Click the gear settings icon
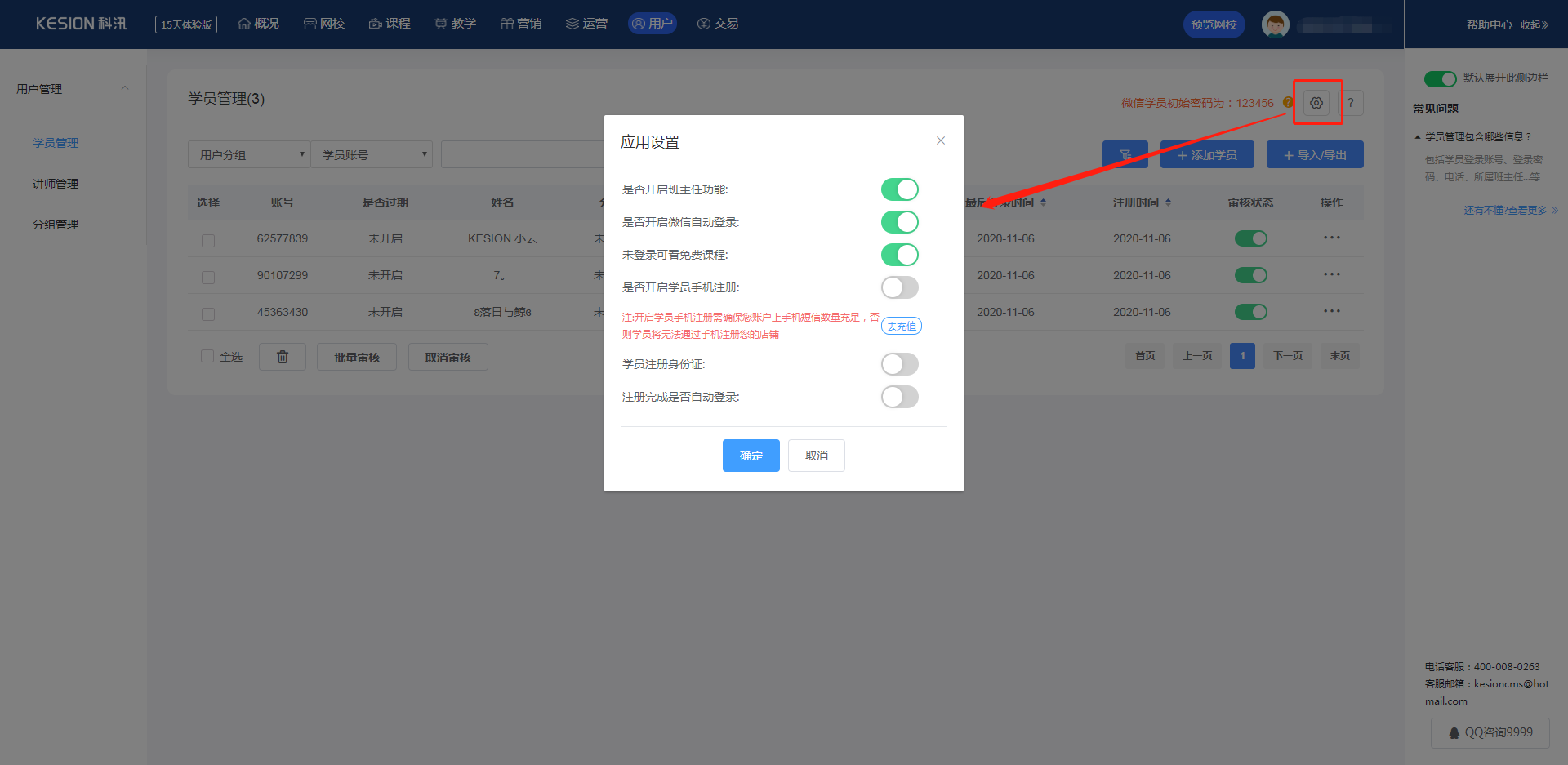The image size is (1568, 765). (1316, 103)
